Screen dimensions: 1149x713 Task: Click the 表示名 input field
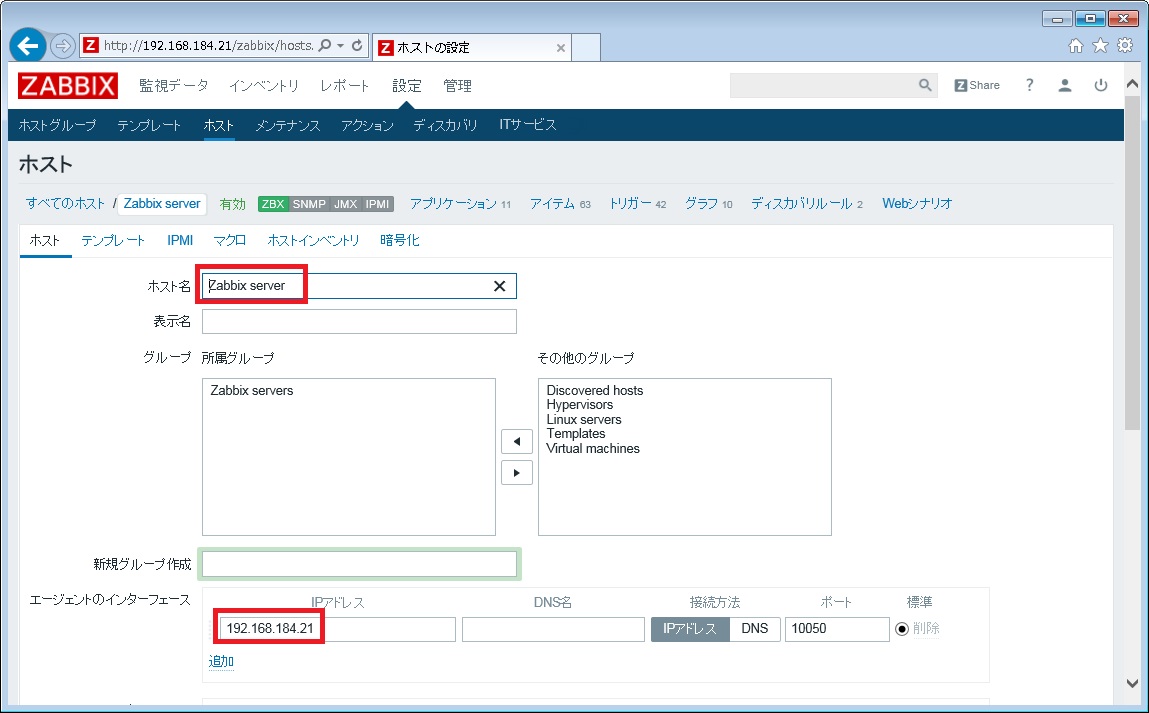[359, 322]
